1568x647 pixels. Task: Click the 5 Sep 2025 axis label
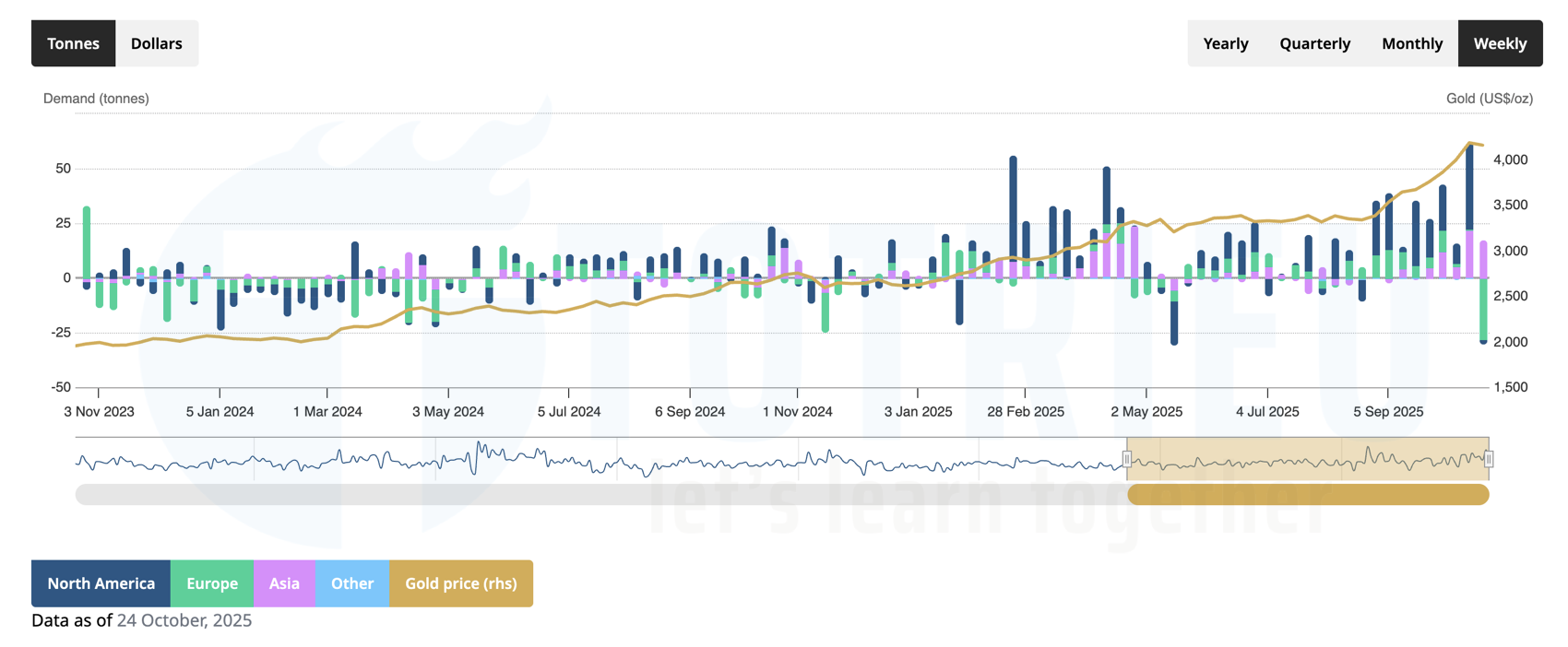(1387, 412)
